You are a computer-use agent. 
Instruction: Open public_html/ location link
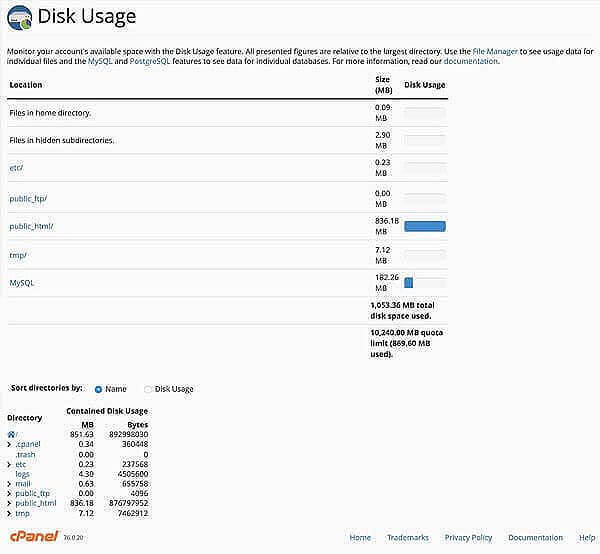(31, 226)
